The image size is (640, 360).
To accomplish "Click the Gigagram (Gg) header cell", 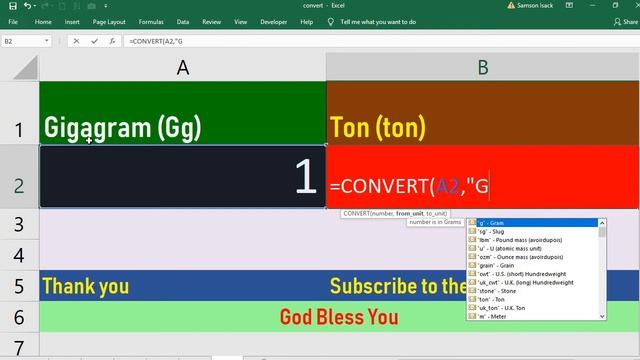I will click(183, 113).
